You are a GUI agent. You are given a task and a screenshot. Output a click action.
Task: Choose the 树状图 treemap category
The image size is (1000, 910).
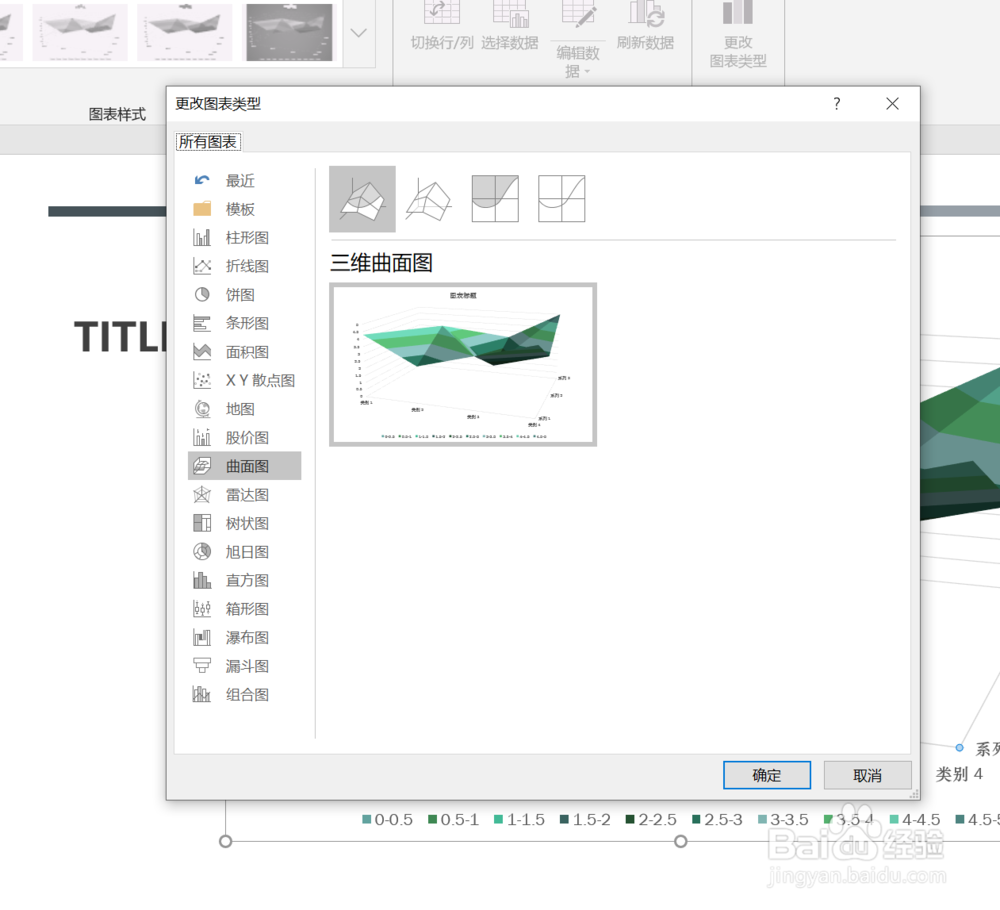[x=244, y=524]
